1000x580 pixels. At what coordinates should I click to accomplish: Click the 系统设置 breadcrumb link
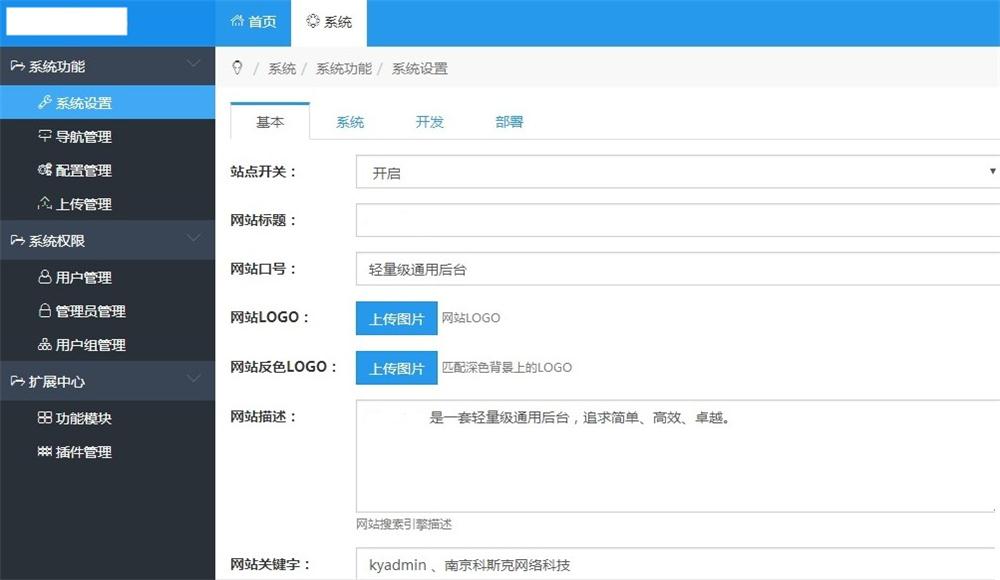(420, 68)
